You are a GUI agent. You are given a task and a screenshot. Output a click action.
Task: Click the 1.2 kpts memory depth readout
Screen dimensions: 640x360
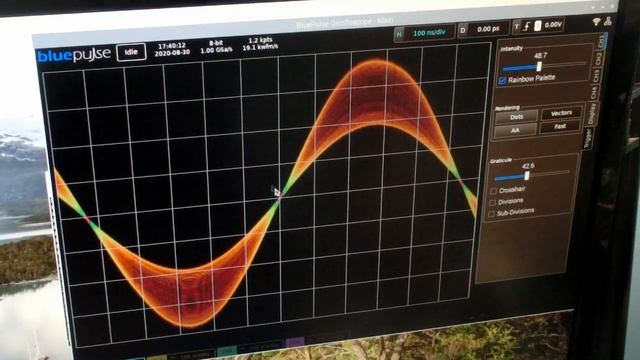point(260,40)
